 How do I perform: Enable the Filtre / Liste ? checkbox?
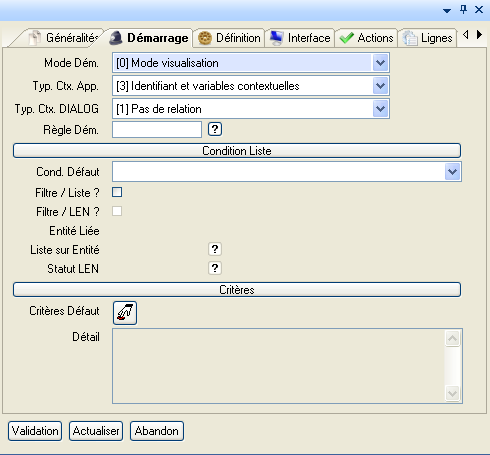[x=117, y=192]
